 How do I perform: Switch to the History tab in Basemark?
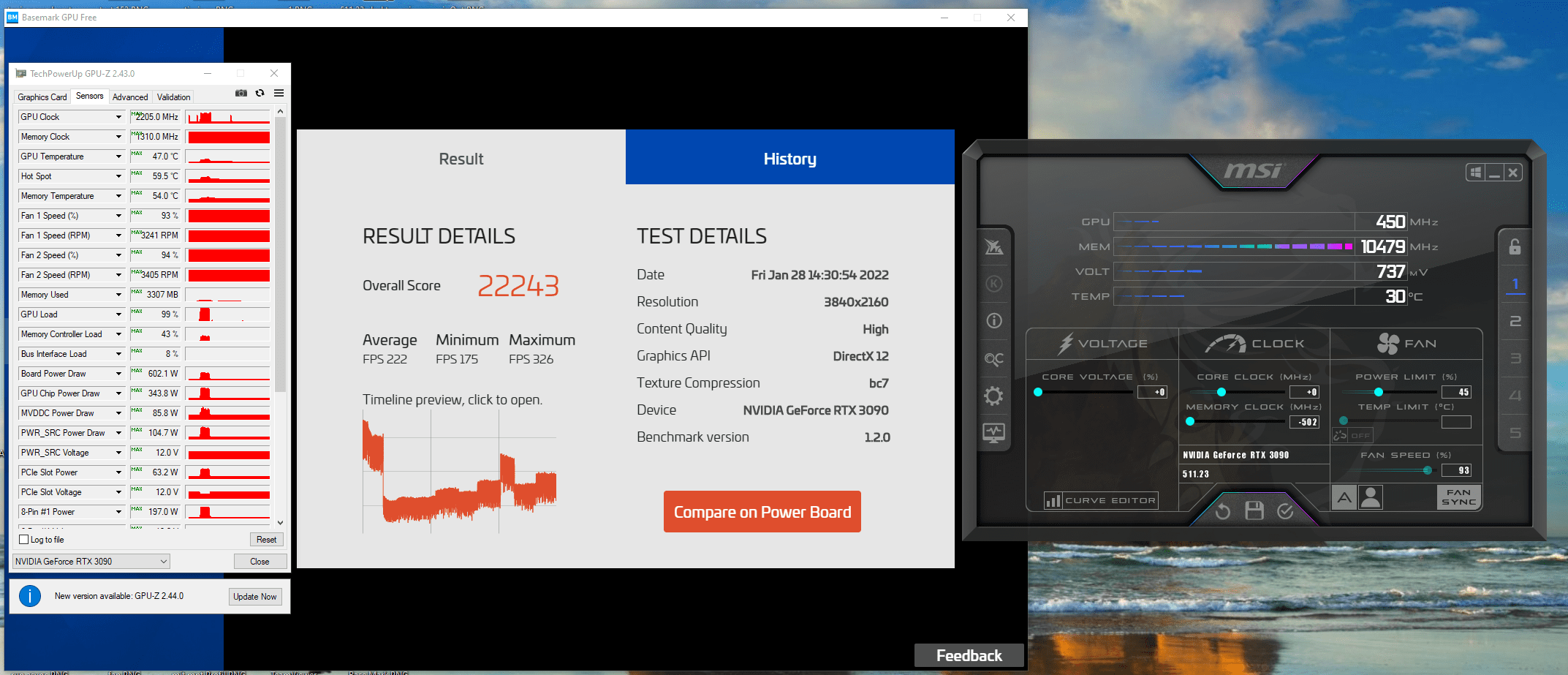click(x=790, y=159)
